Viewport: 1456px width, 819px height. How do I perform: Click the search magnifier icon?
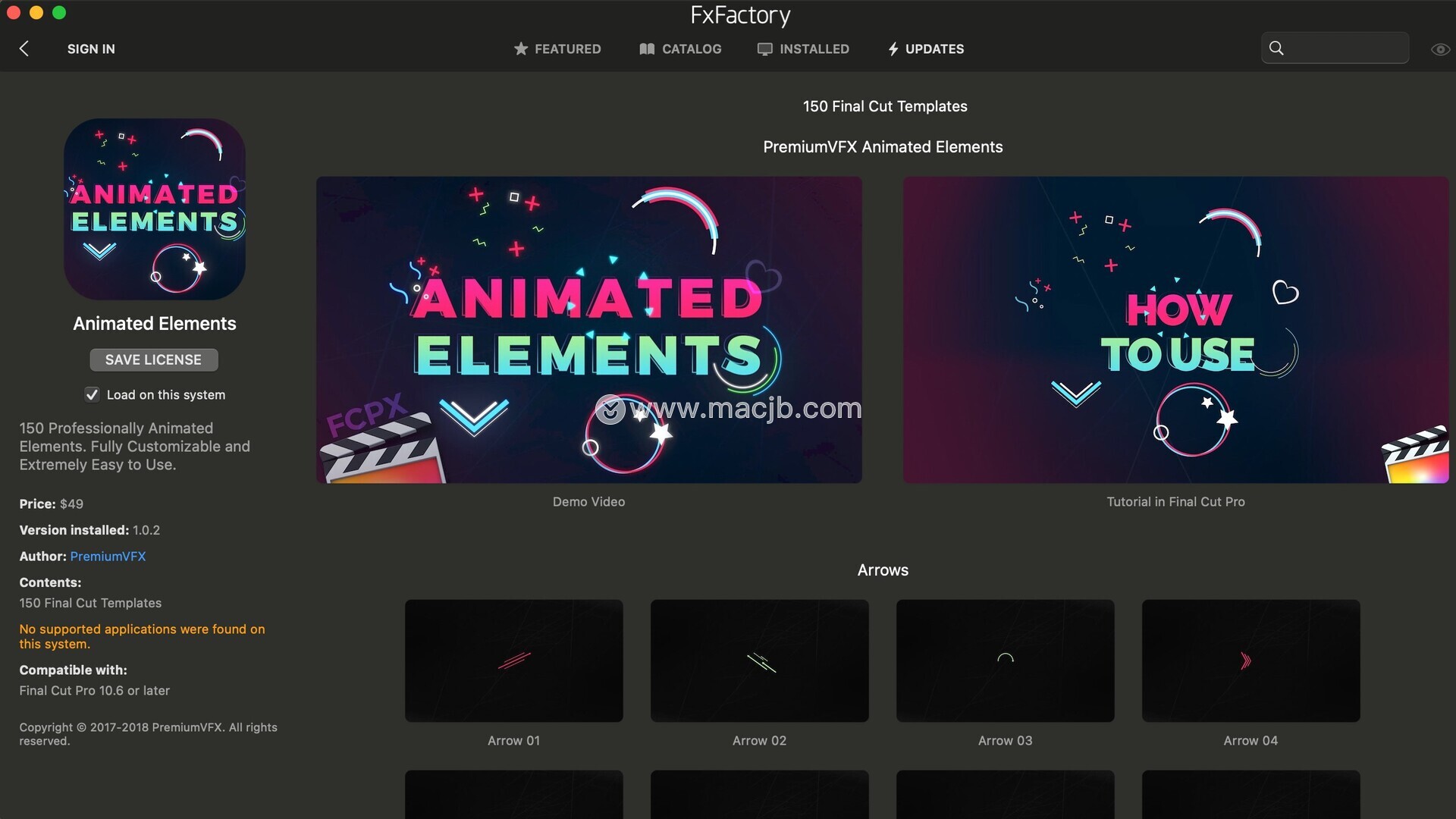tap(1276, 49)
